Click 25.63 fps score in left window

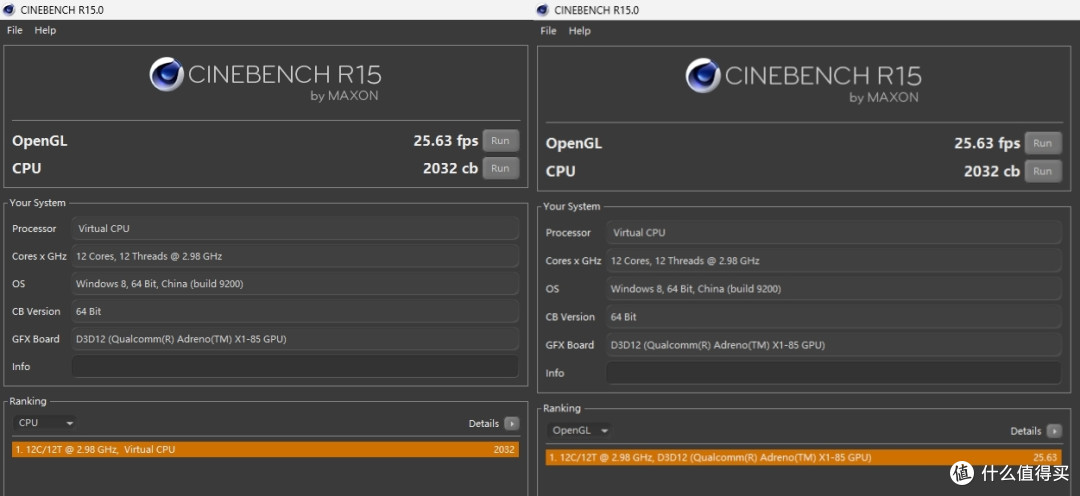coord(446,141)
